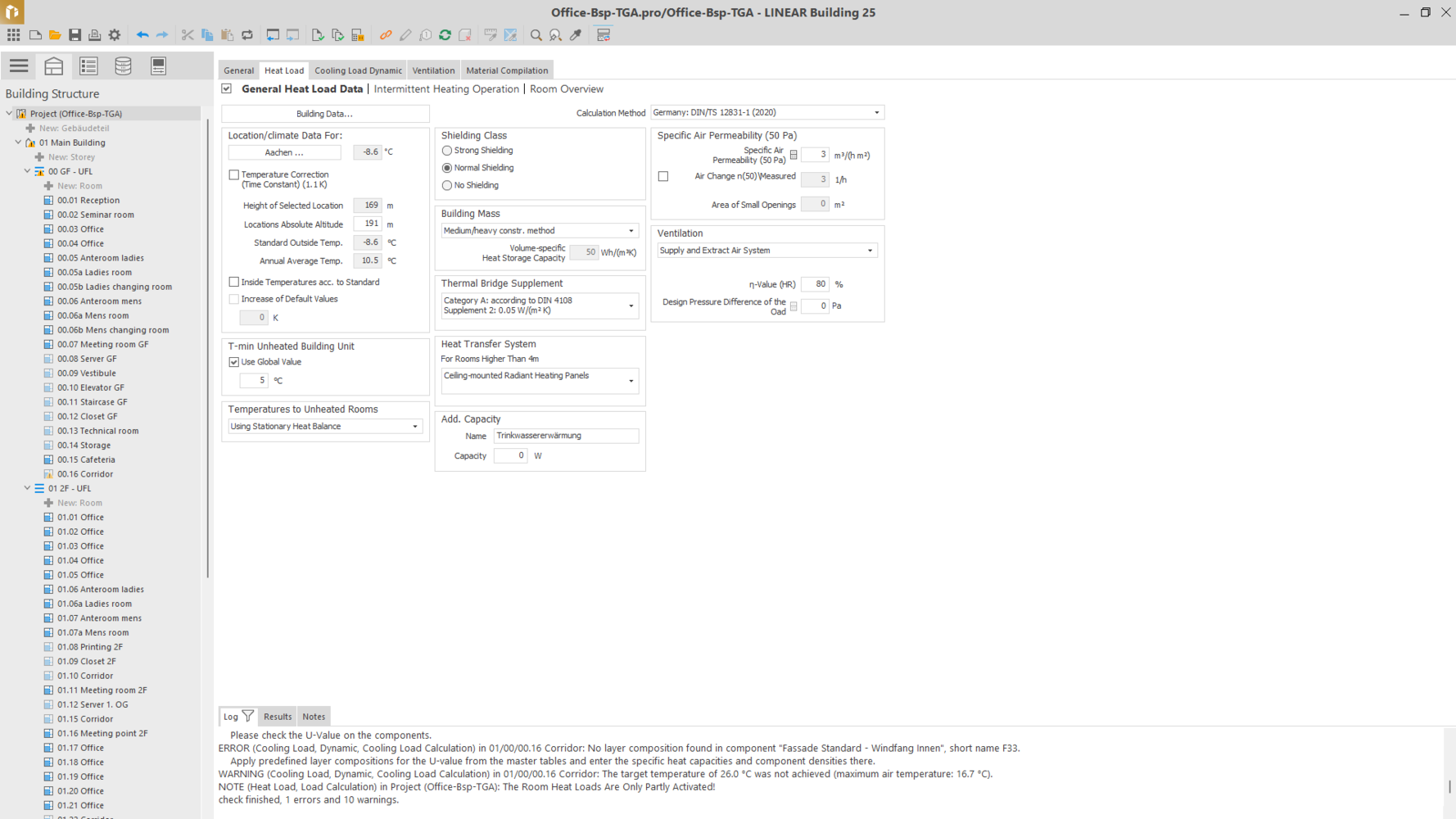Image resolution: width=1456 pixels, height=819 pixels.
Task: Click New: Storey in building tree
Action: 71,157
